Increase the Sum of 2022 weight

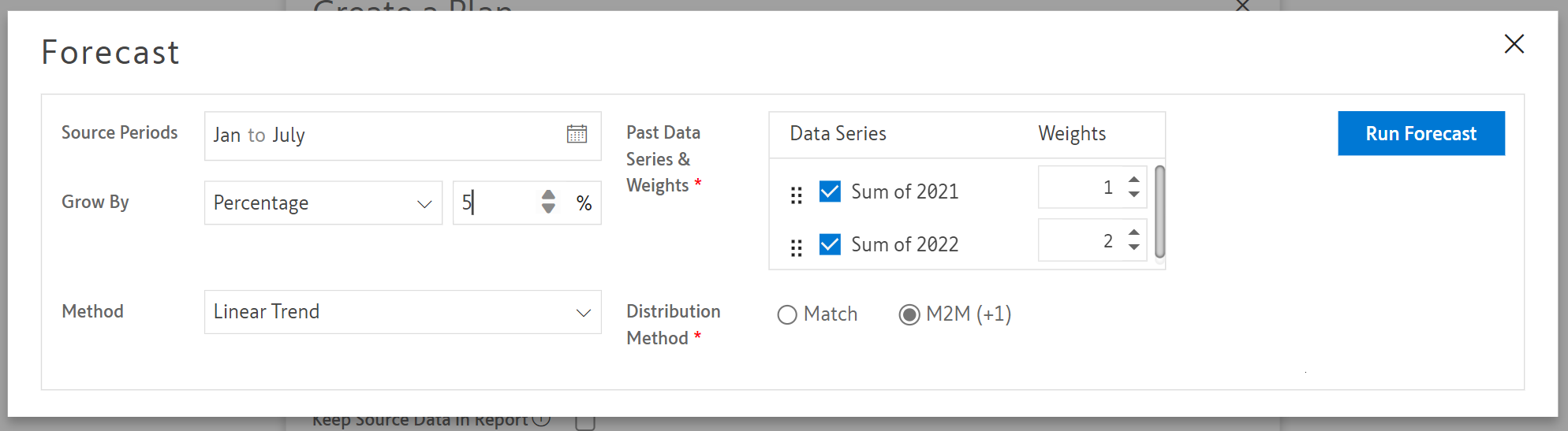click(x=1133, y=232)
